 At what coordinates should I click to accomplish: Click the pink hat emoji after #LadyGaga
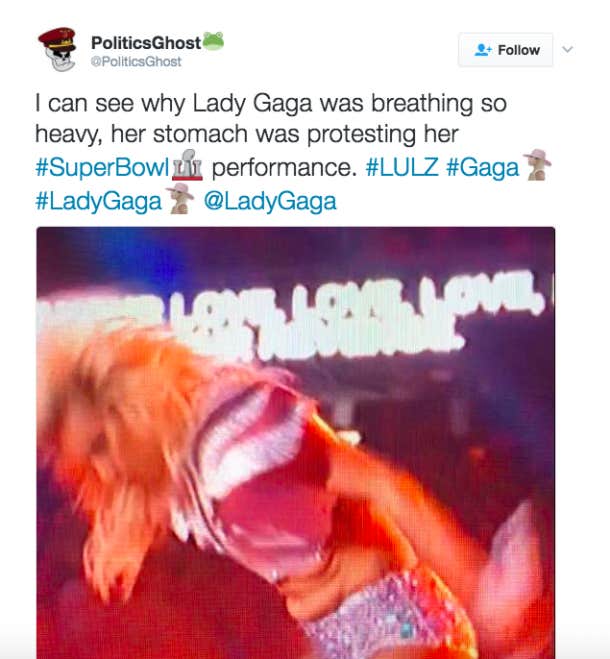180,199
